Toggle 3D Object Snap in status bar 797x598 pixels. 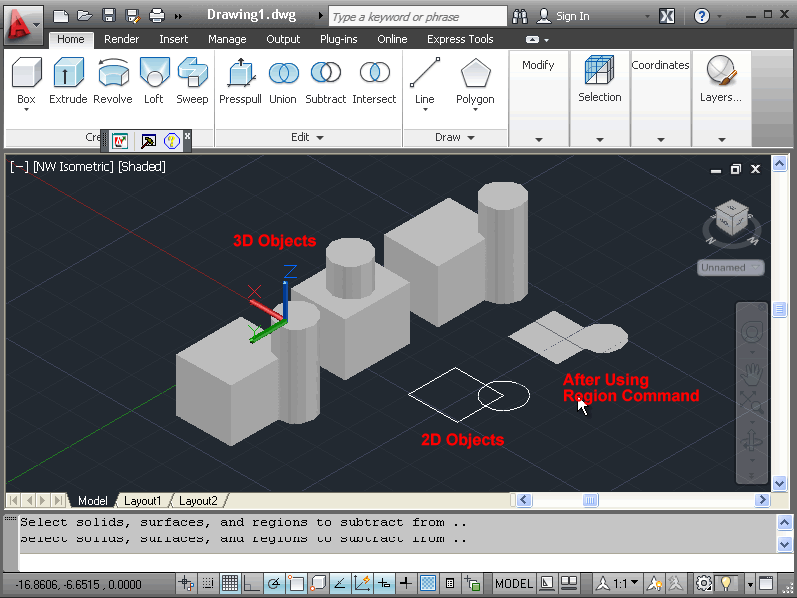click(318, 583)
